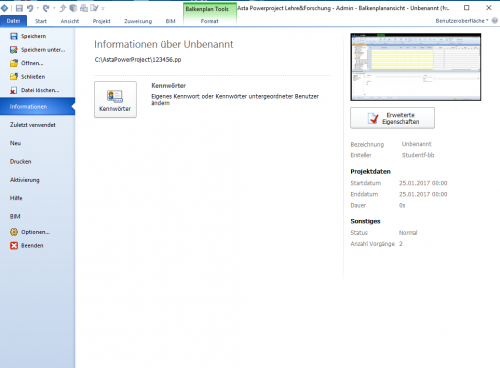Open Optionen gear icon
Image resolution: width=500 pixels, height=368 pixels.
click(14, 232)
